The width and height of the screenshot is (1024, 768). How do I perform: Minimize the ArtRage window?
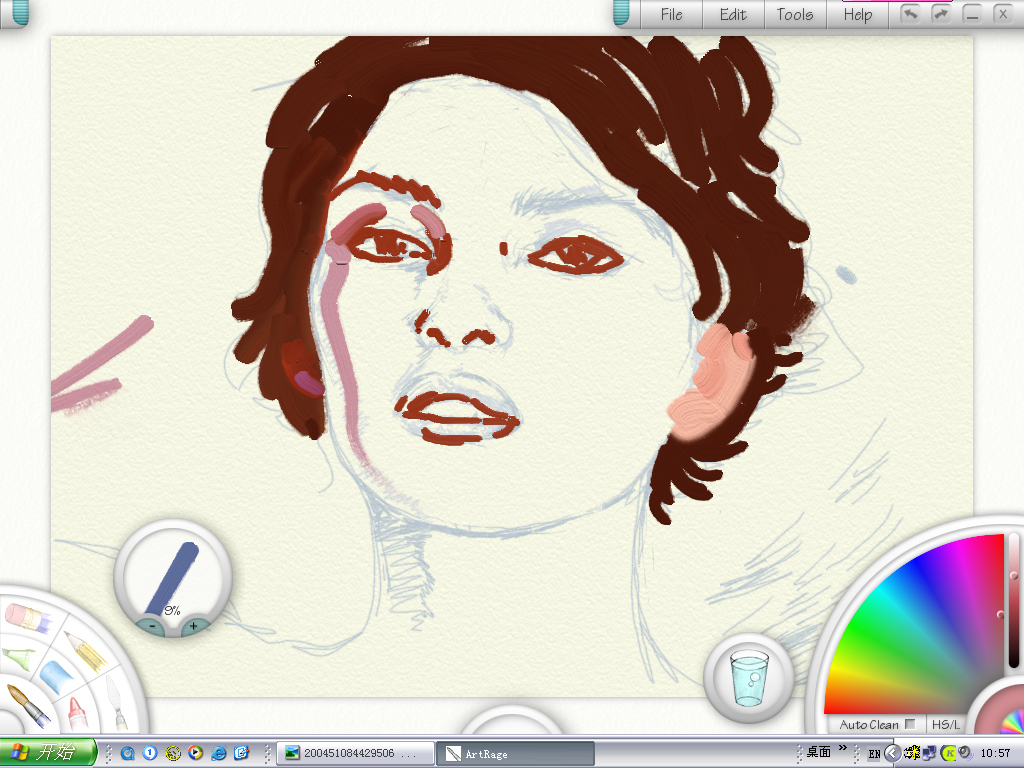pyautogui.click(x=972, y=14)
